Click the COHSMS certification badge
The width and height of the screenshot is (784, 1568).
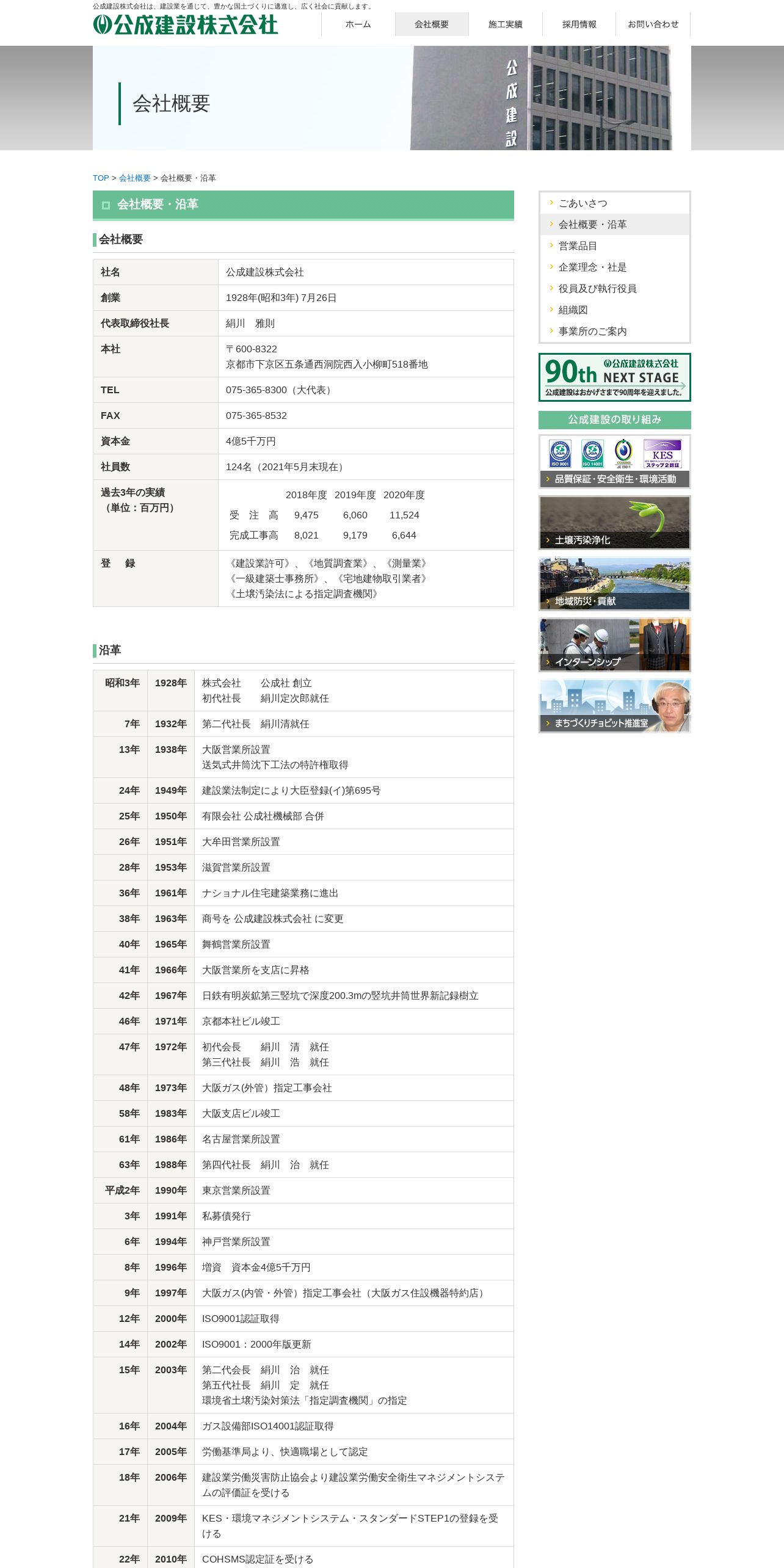(623, 453)
